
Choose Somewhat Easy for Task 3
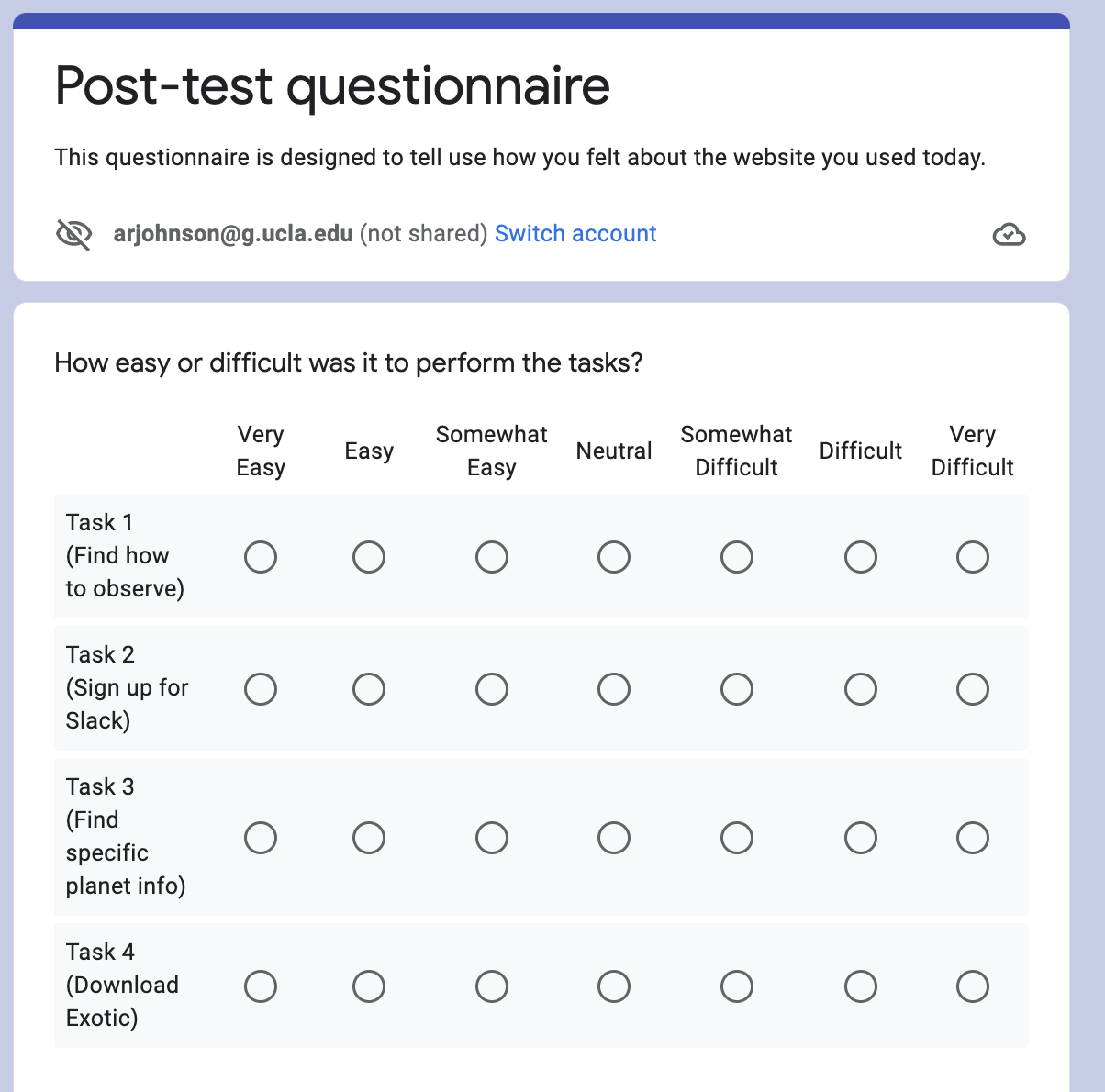pyautogui.click(x=492, y=838)
